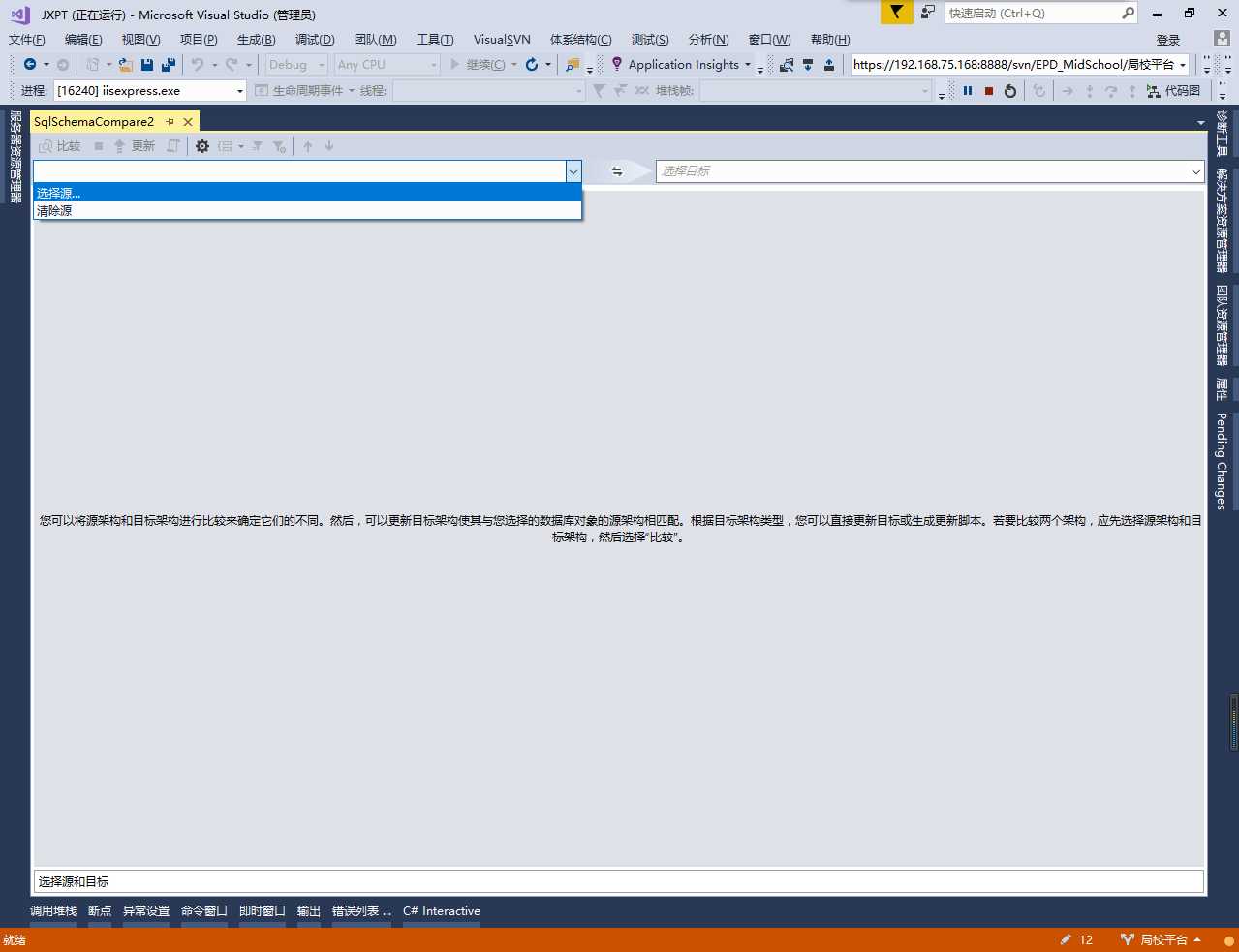
Task: Click the 登录 sign-in link
Action: 1168,40
